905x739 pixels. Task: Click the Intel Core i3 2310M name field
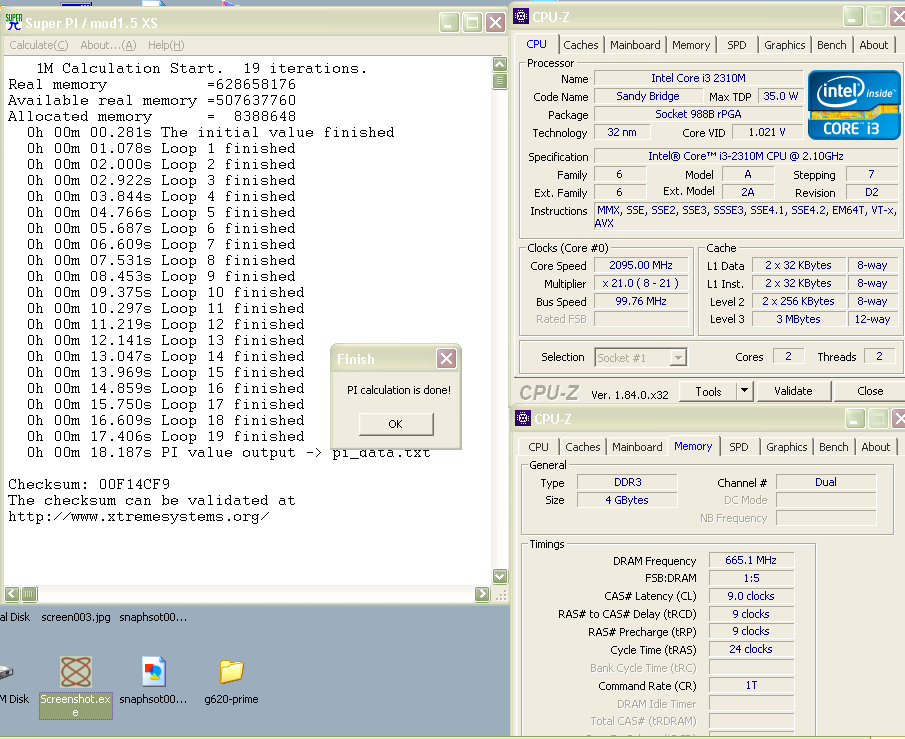click(698, 78)
